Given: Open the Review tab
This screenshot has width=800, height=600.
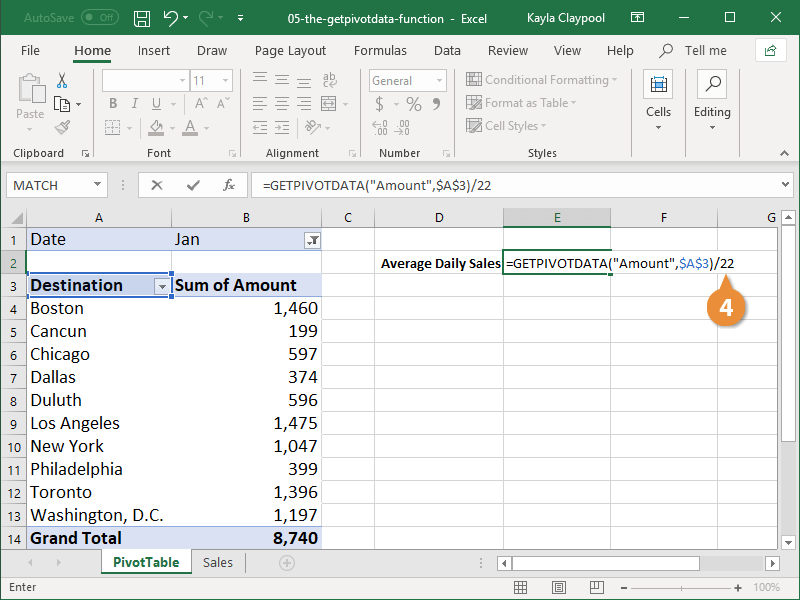Looking at the screenshot, I should pos(508,51).
